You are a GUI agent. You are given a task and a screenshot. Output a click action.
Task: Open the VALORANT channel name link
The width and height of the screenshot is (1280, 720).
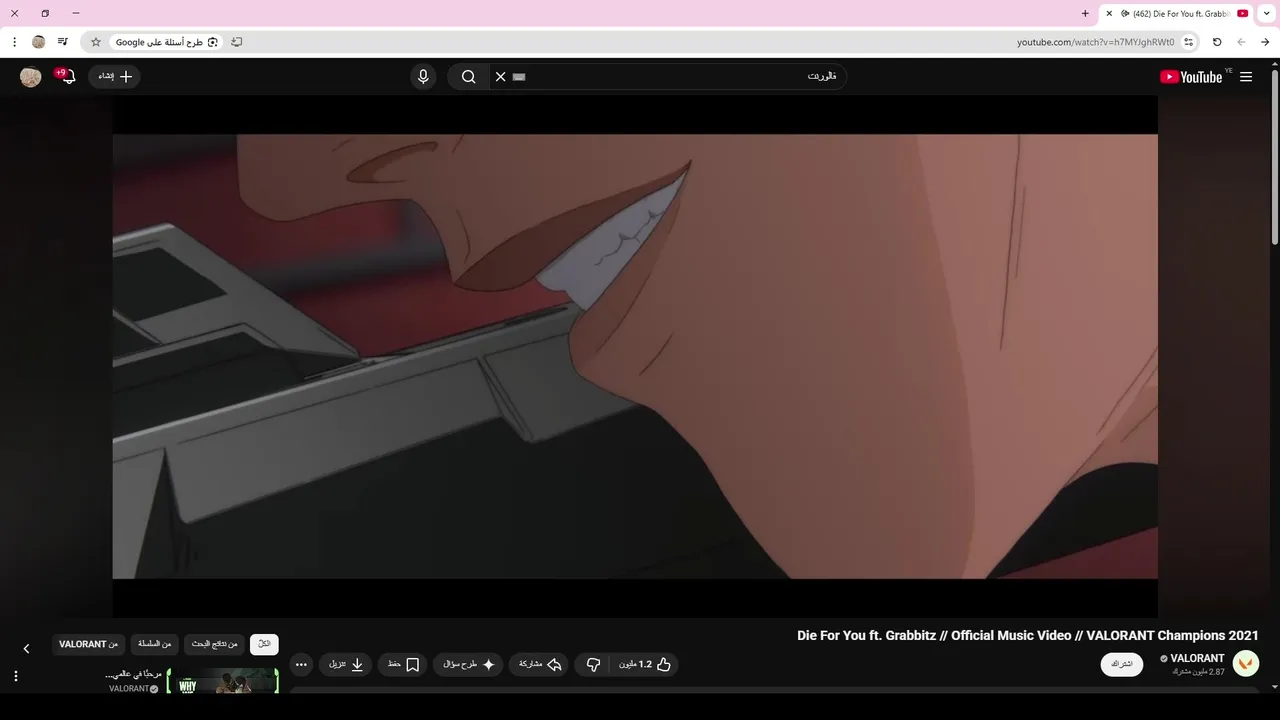1197,658
